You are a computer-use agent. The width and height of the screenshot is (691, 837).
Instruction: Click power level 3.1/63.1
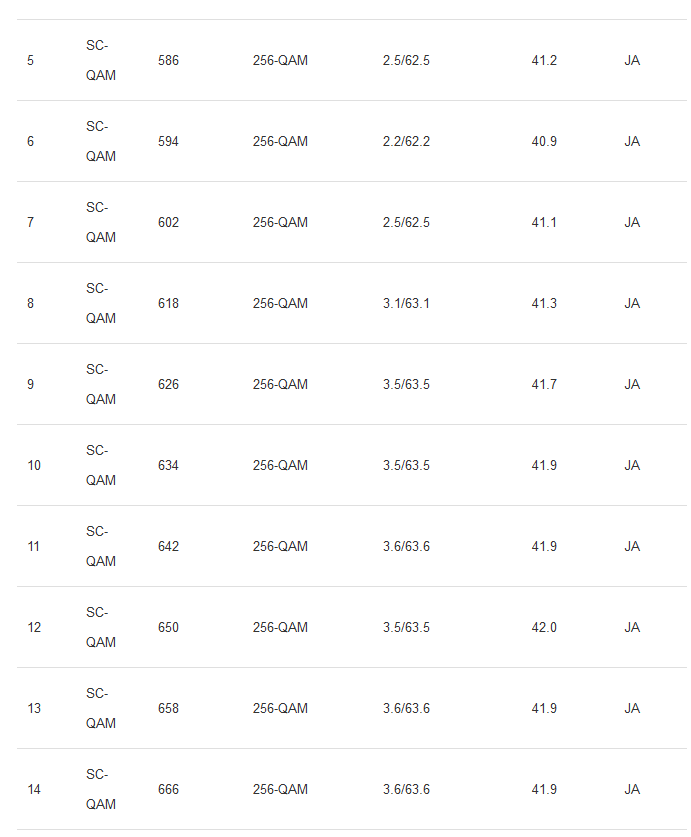pos(406,304)
